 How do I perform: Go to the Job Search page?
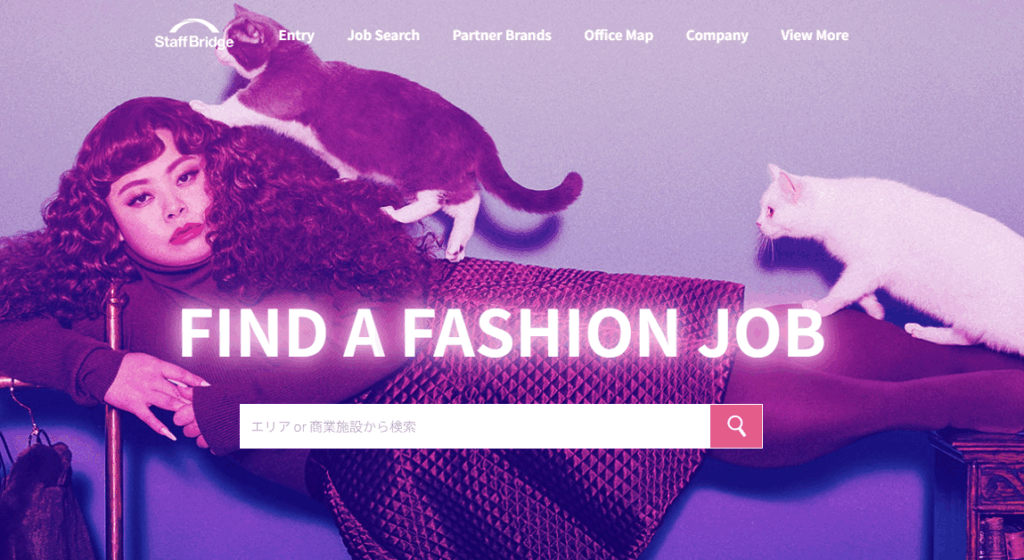coord(383,35)
